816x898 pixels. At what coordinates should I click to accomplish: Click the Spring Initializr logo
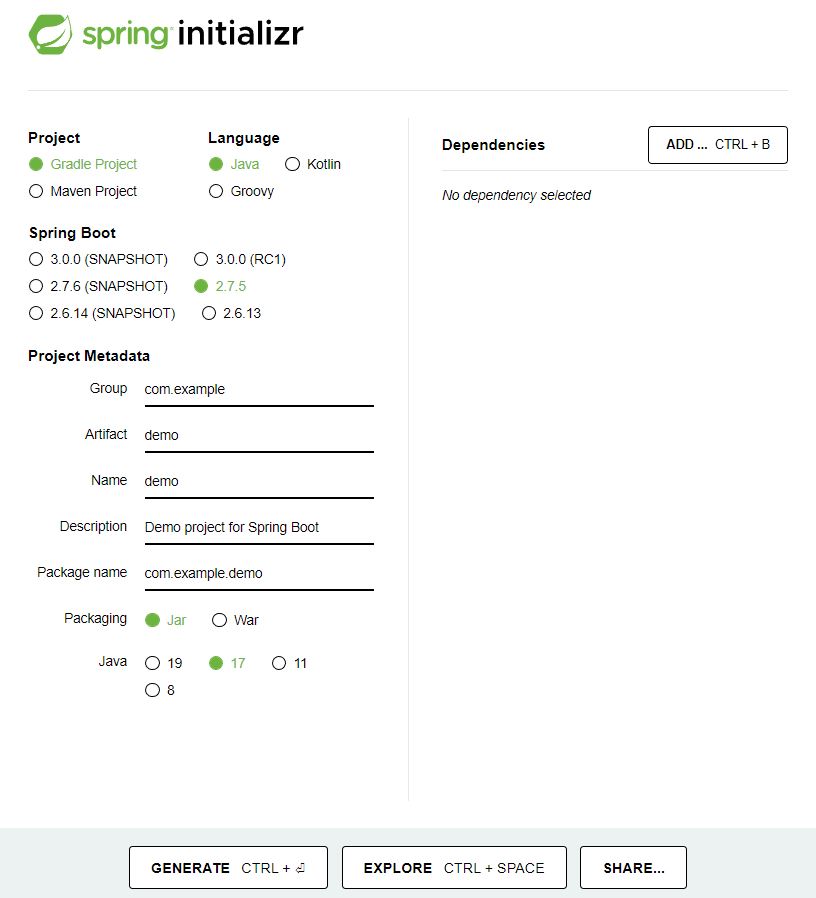coord(166,34)
